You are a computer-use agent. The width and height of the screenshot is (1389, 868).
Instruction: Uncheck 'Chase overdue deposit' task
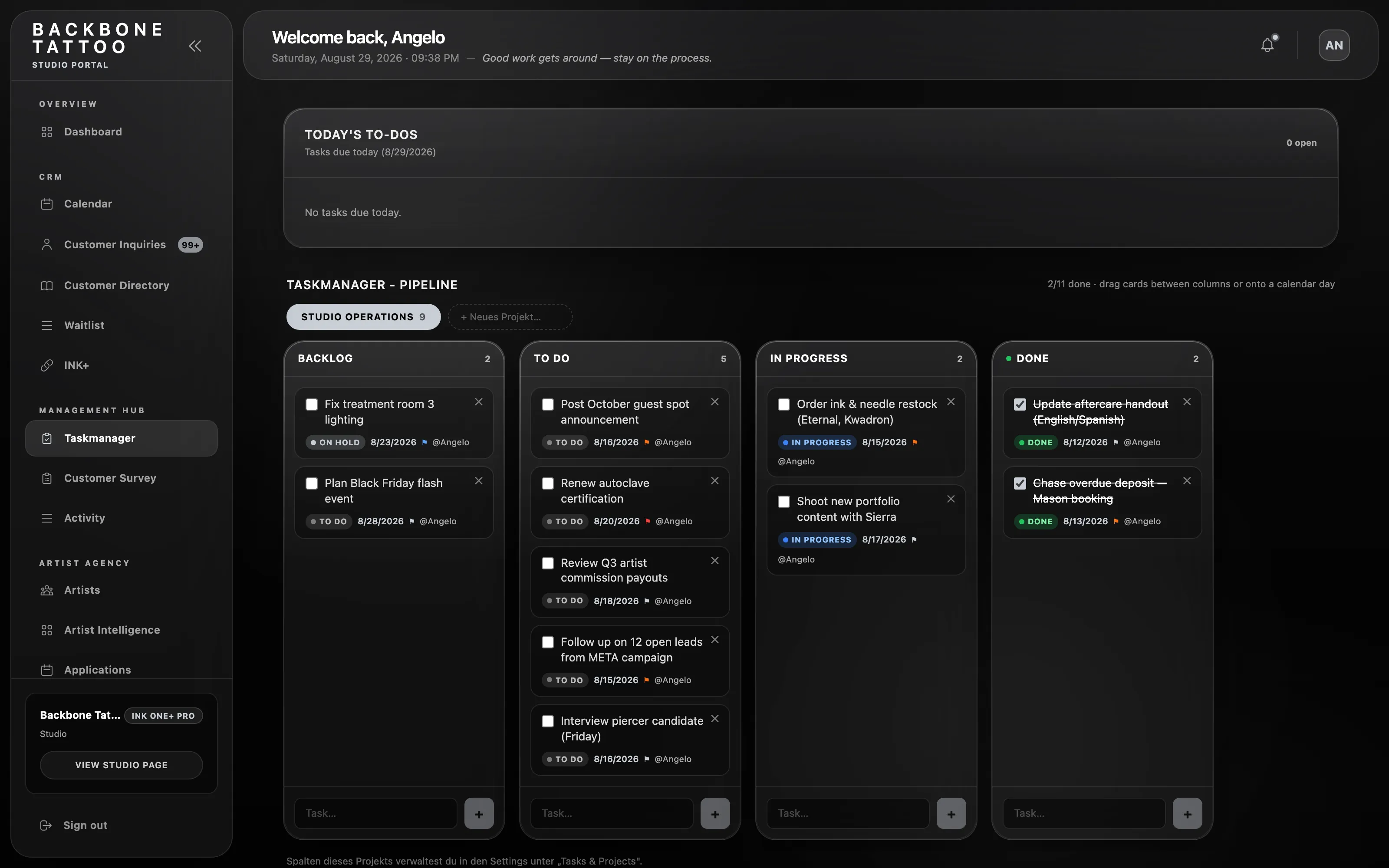tap(1020, 483)
